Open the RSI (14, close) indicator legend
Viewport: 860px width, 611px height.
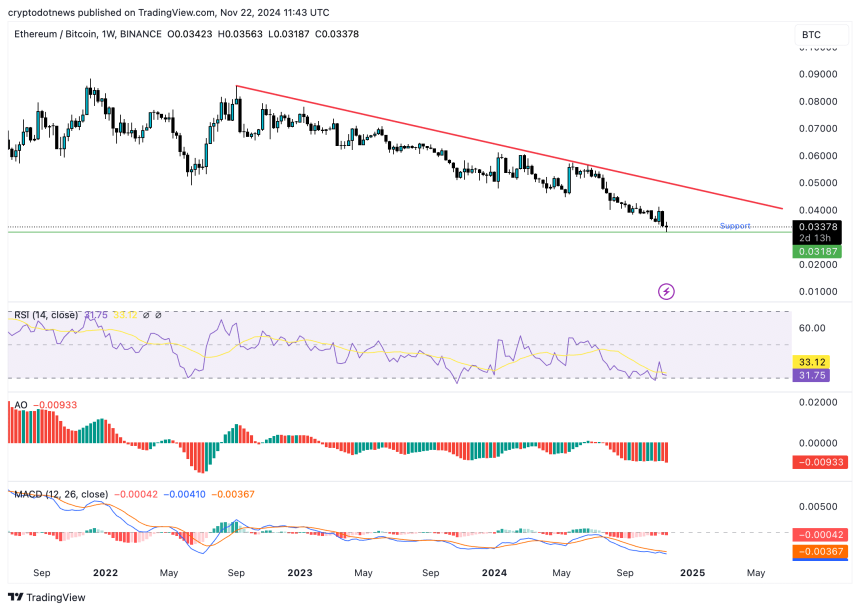click(x=46, y=315)
